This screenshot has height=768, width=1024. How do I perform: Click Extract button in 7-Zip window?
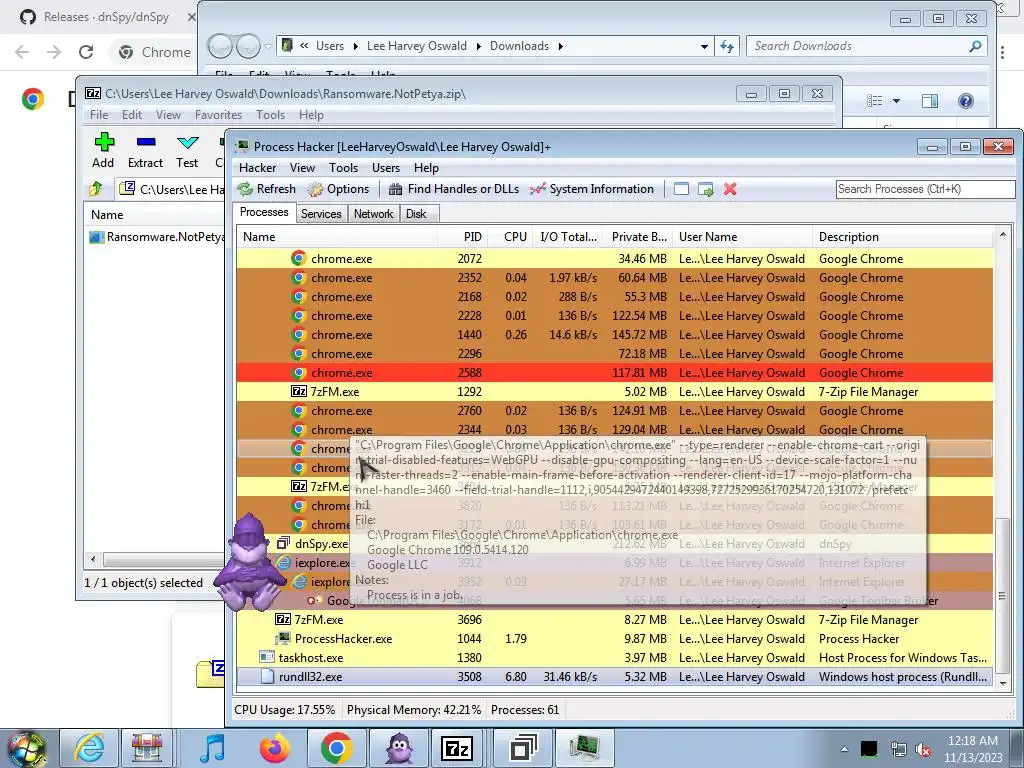(145, 150)
